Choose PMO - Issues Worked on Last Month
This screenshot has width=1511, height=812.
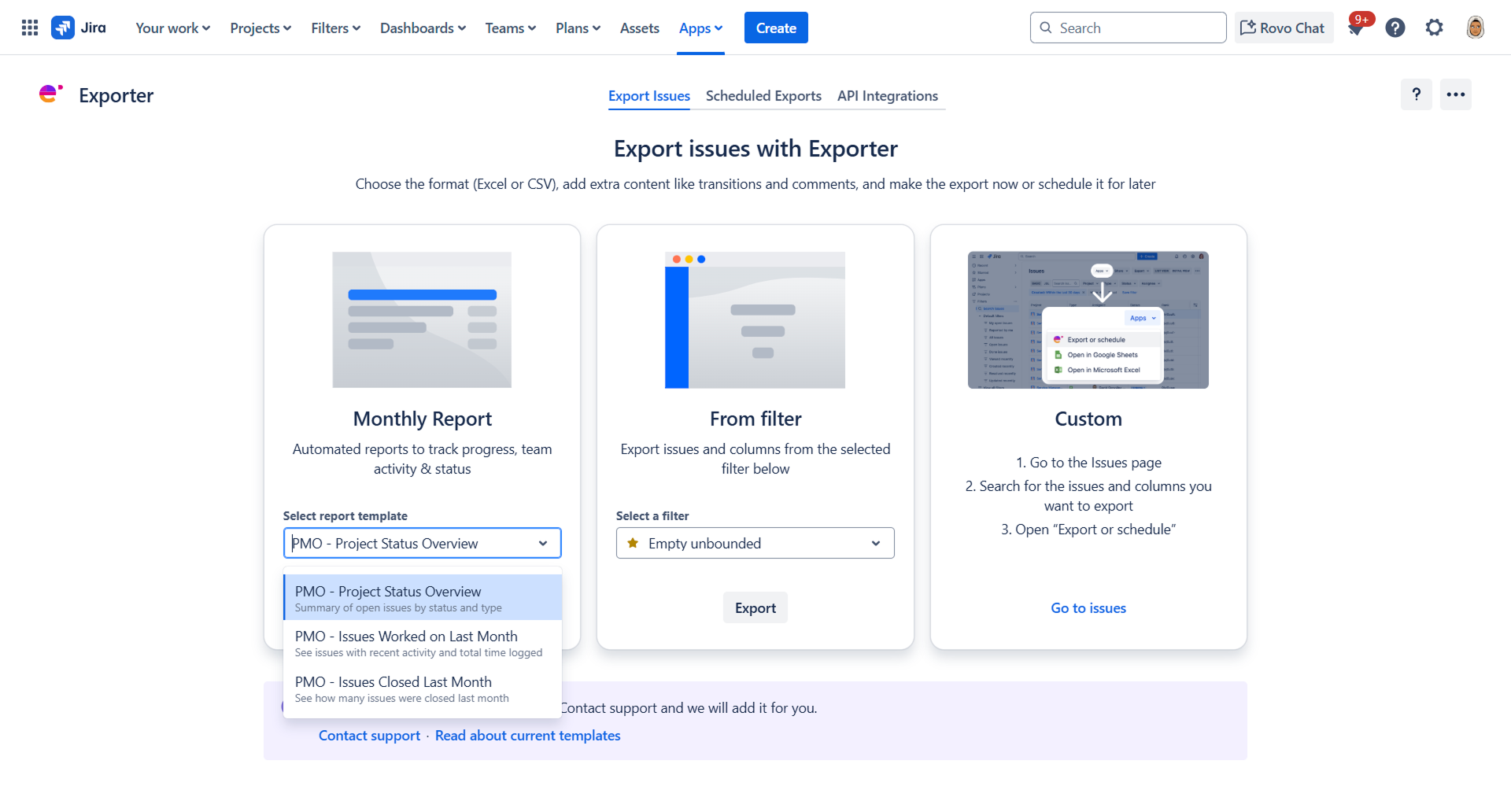pos(423,643)
